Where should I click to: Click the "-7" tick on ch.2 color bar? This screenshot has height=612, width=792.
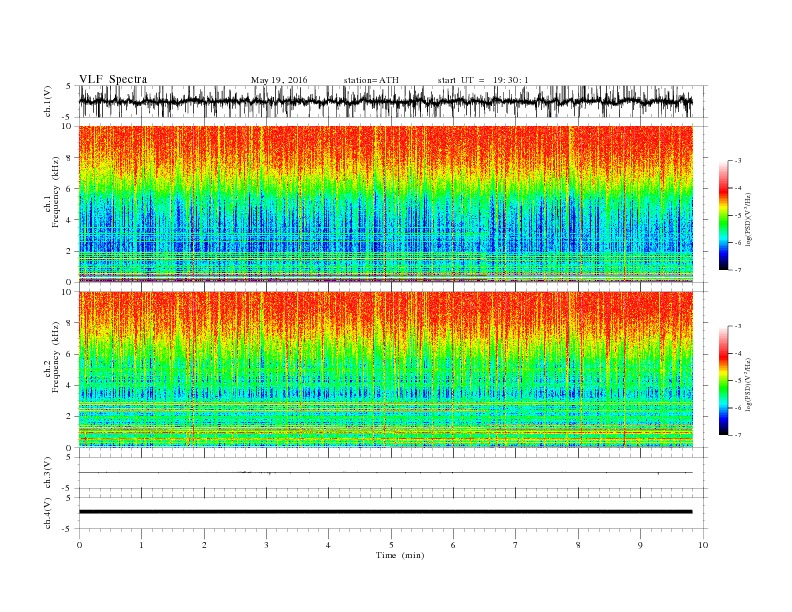coord(738,435)
